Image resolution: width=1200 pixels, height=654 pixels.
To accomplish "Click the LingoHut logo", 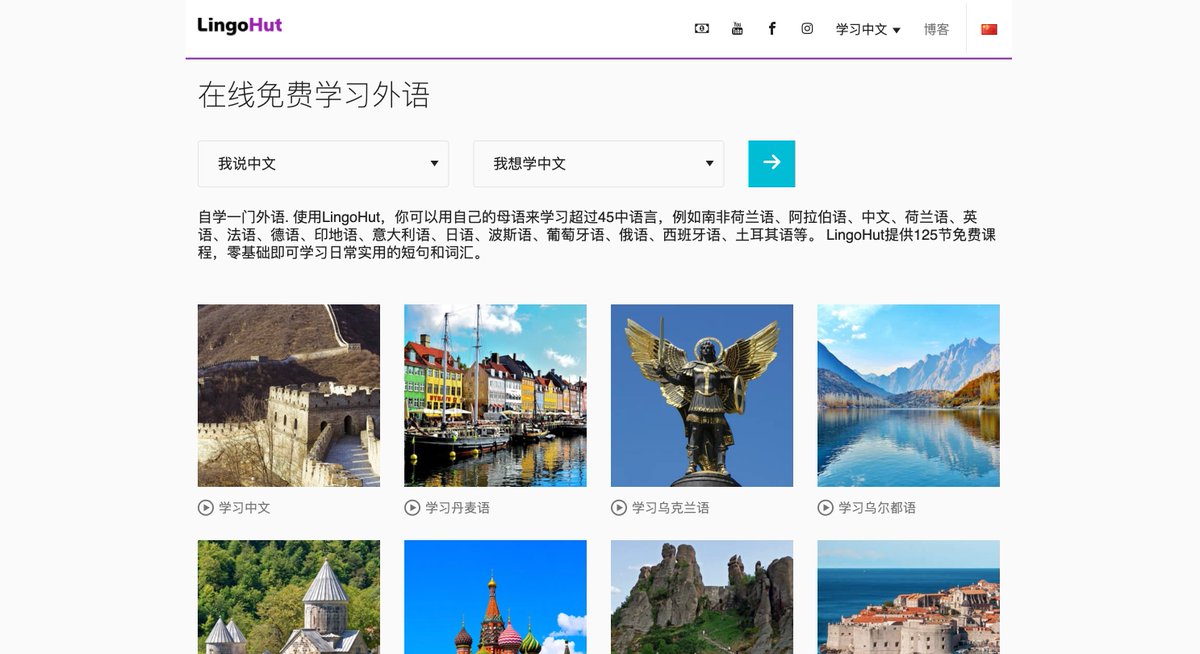I will click(240, 26).
